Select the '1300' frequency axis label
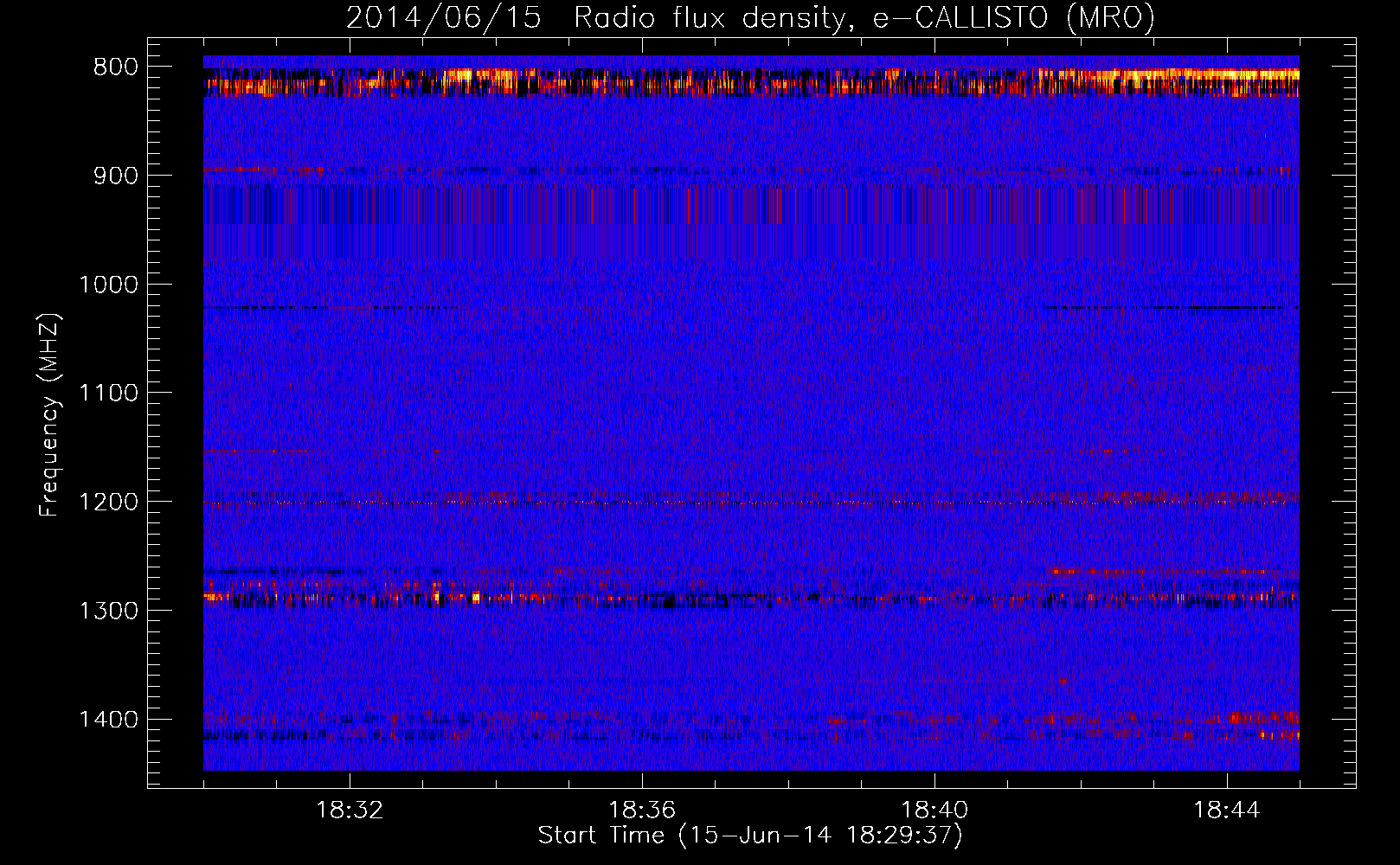Viewport: 1400px width, 865px height. [108, 612]
